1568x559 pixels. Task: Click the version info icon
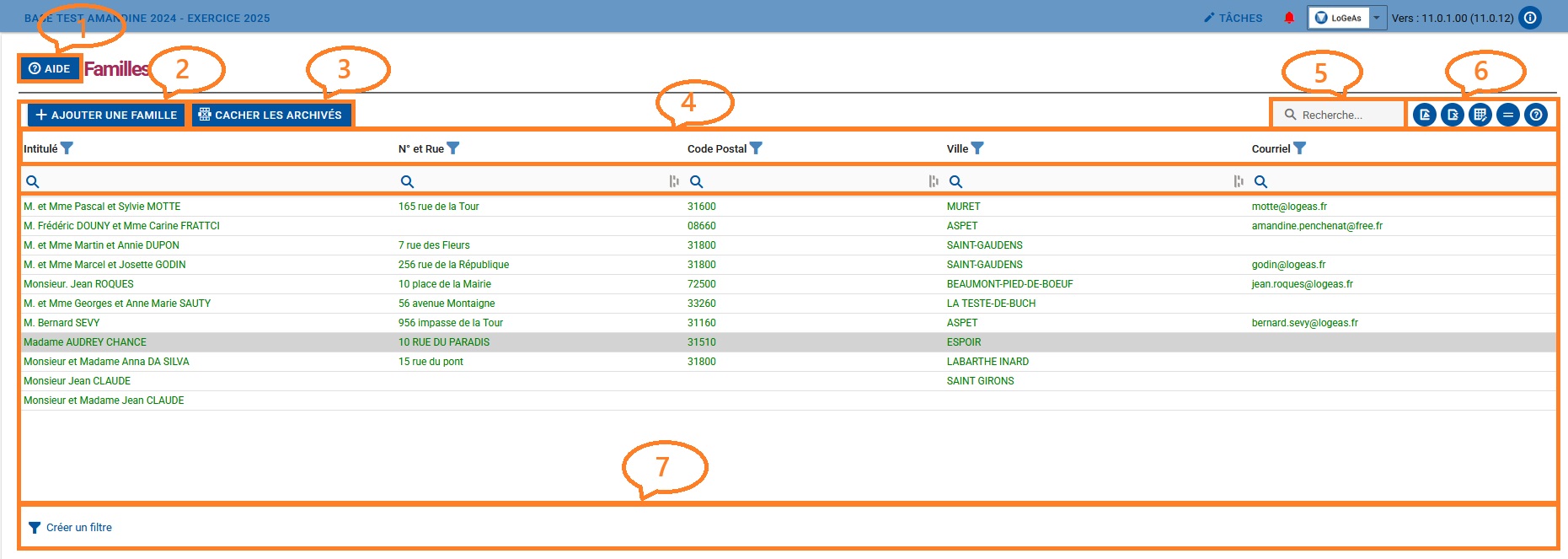[x=1530, y=18]
